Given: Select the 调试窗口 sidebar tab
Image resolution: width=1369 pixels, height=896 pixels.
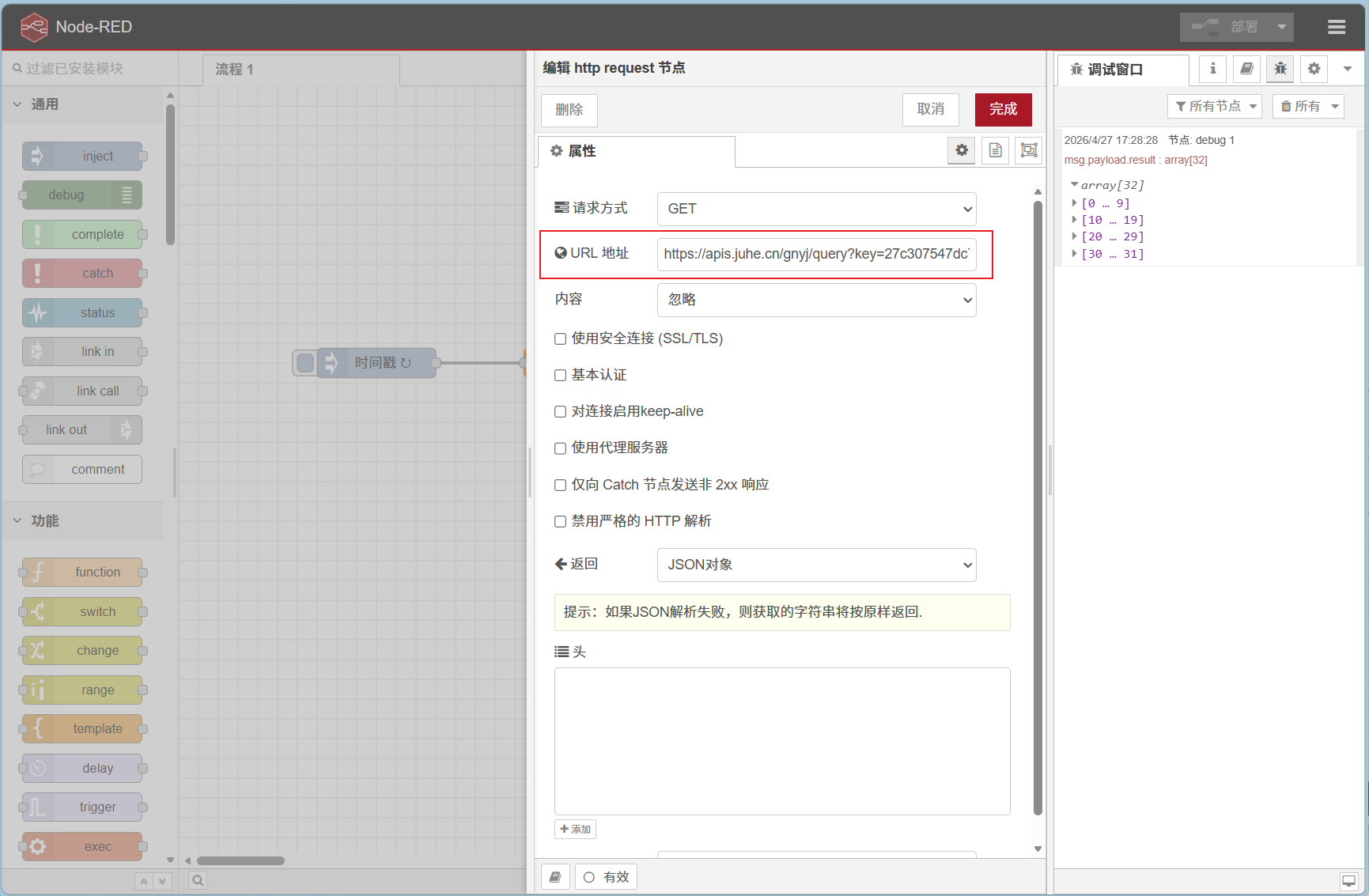Looking at the screenshot, I should click(x=1124, y=70).
